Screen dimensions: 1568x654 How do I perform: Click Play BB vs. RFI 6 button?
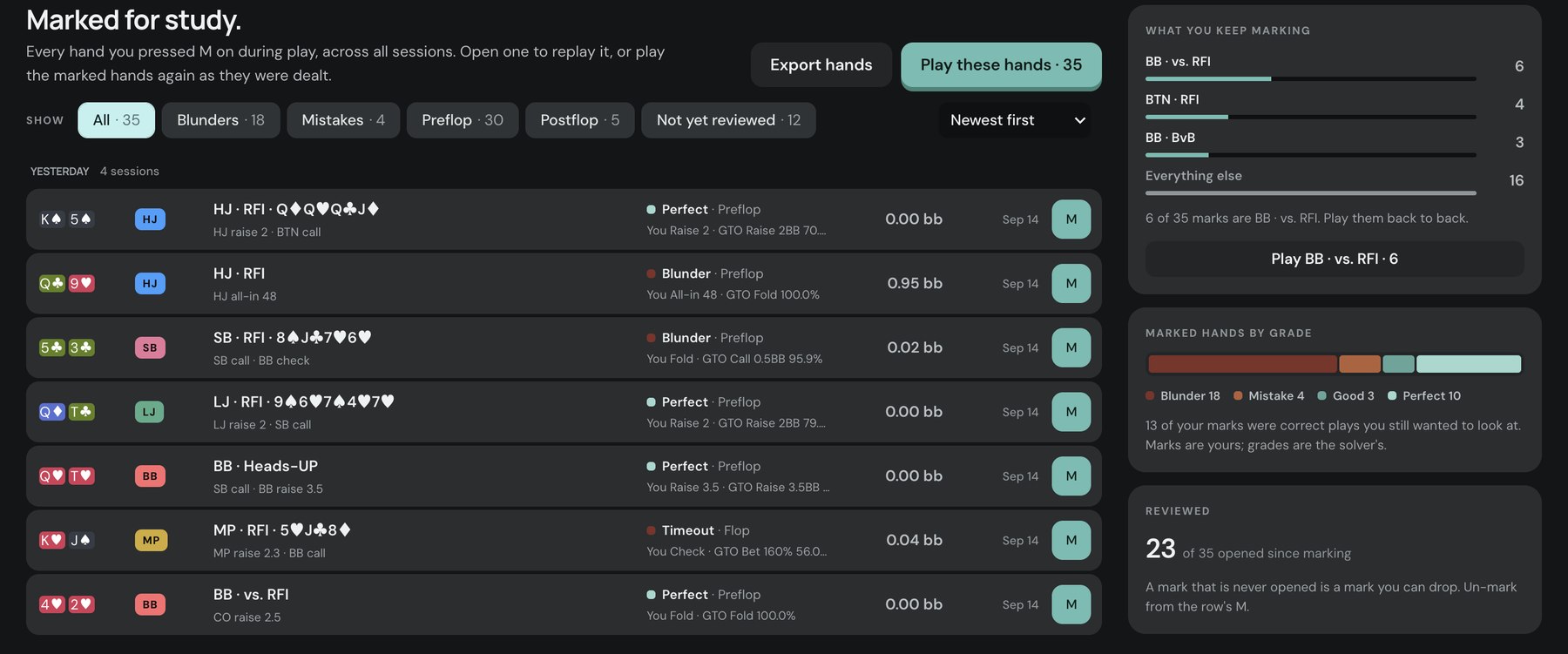1335,259
